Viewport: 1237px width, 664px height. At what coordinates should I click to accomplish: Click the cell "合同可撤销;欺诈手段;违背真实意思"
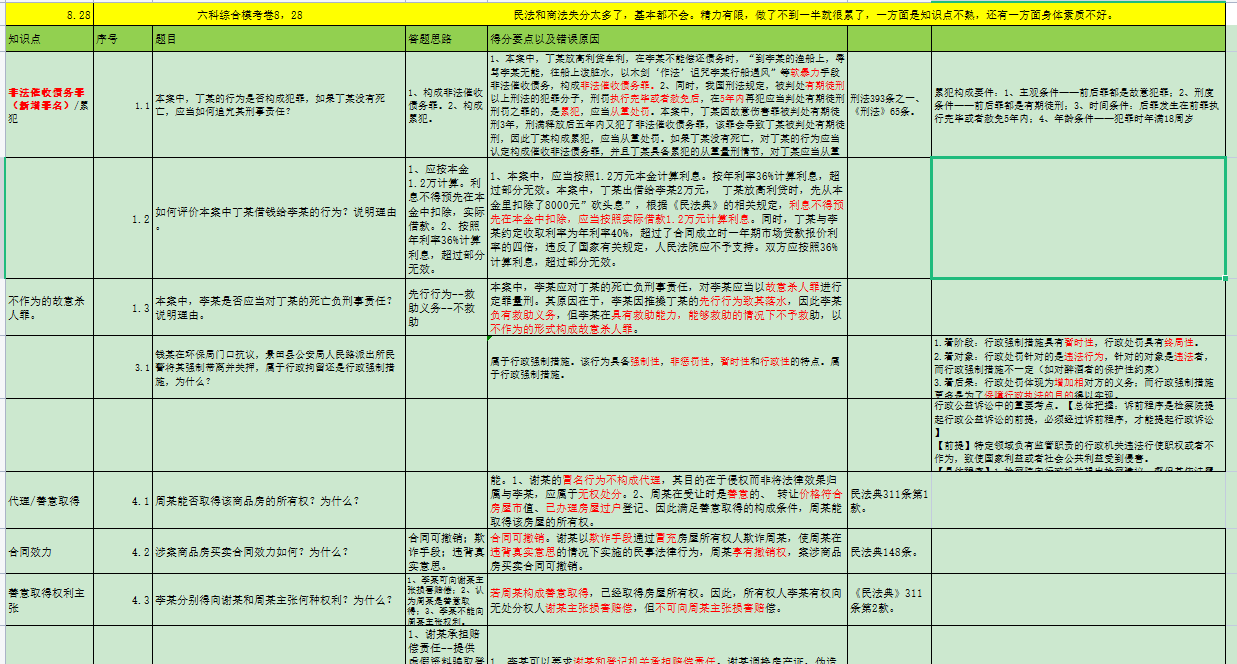[x=446, y=552]
